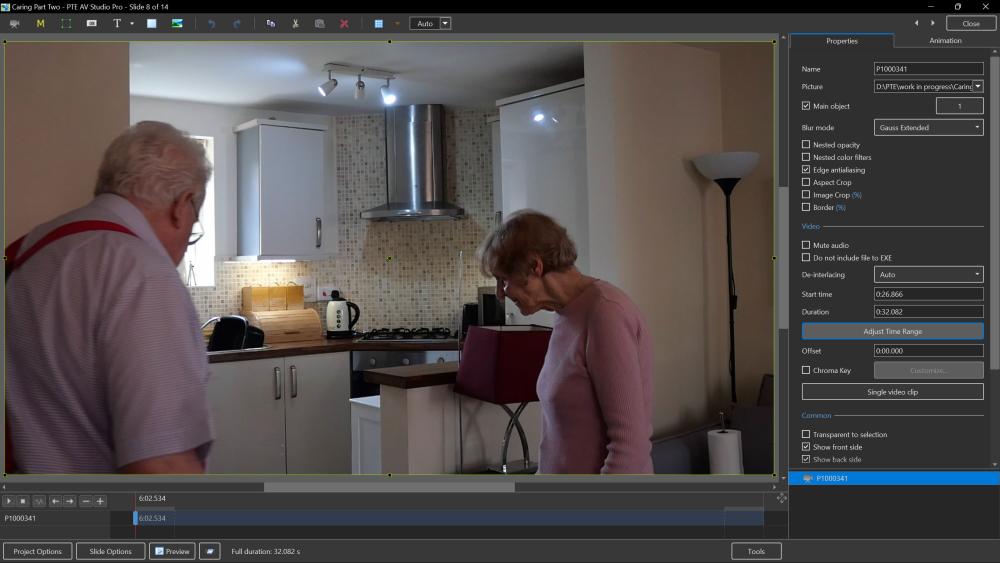Screen dimensions: 1000x563
Task: Select the green Frame tool icon
Action: pyautogui.click(x=66, y=23)
